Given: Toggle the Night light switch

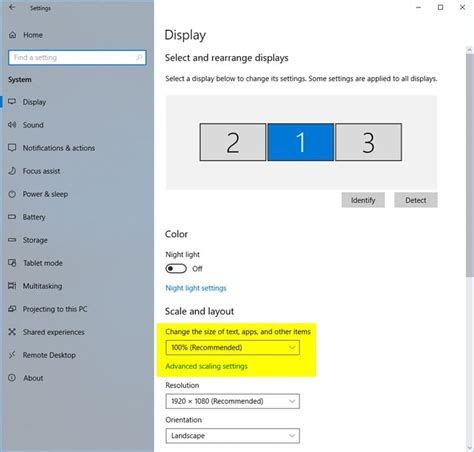Looking at the screenshot, I should 176,268.
